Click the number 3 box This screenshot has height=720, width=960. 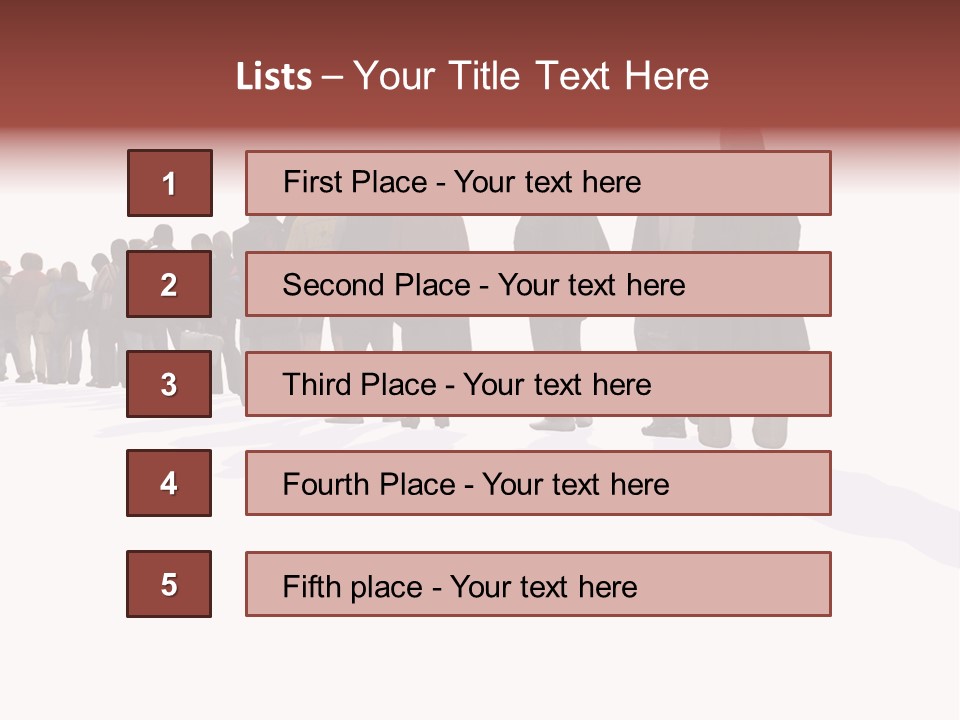[x=169, y=384]
